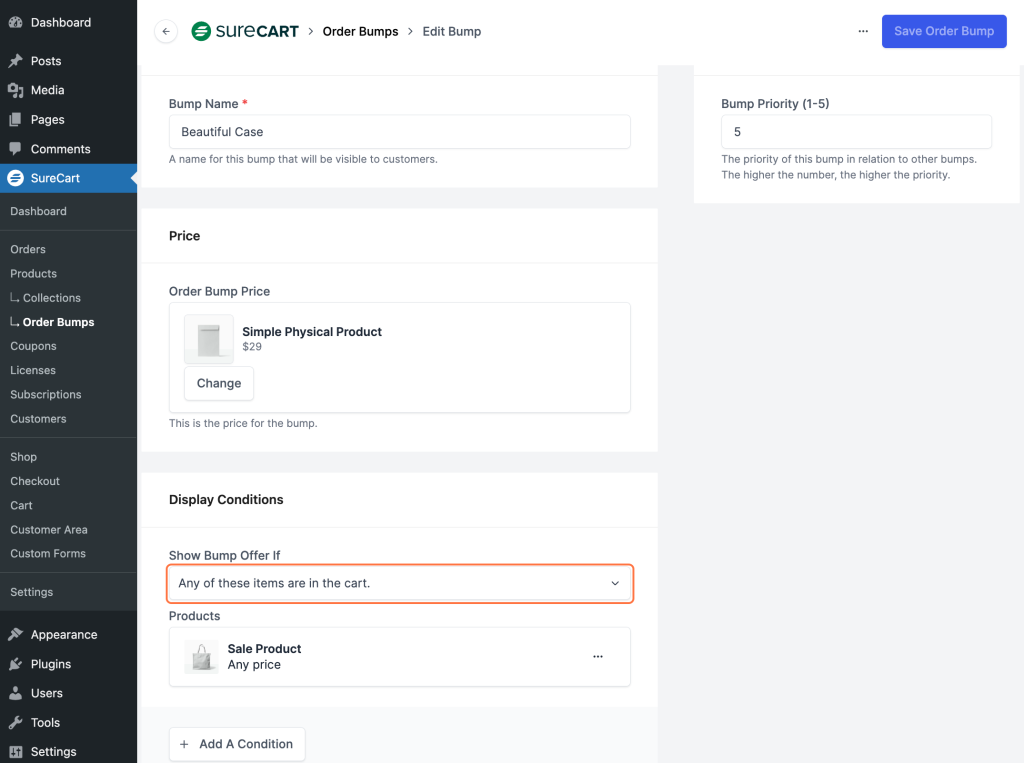Click the dropdown chevron for cart condition

click(x=615, y=583)
